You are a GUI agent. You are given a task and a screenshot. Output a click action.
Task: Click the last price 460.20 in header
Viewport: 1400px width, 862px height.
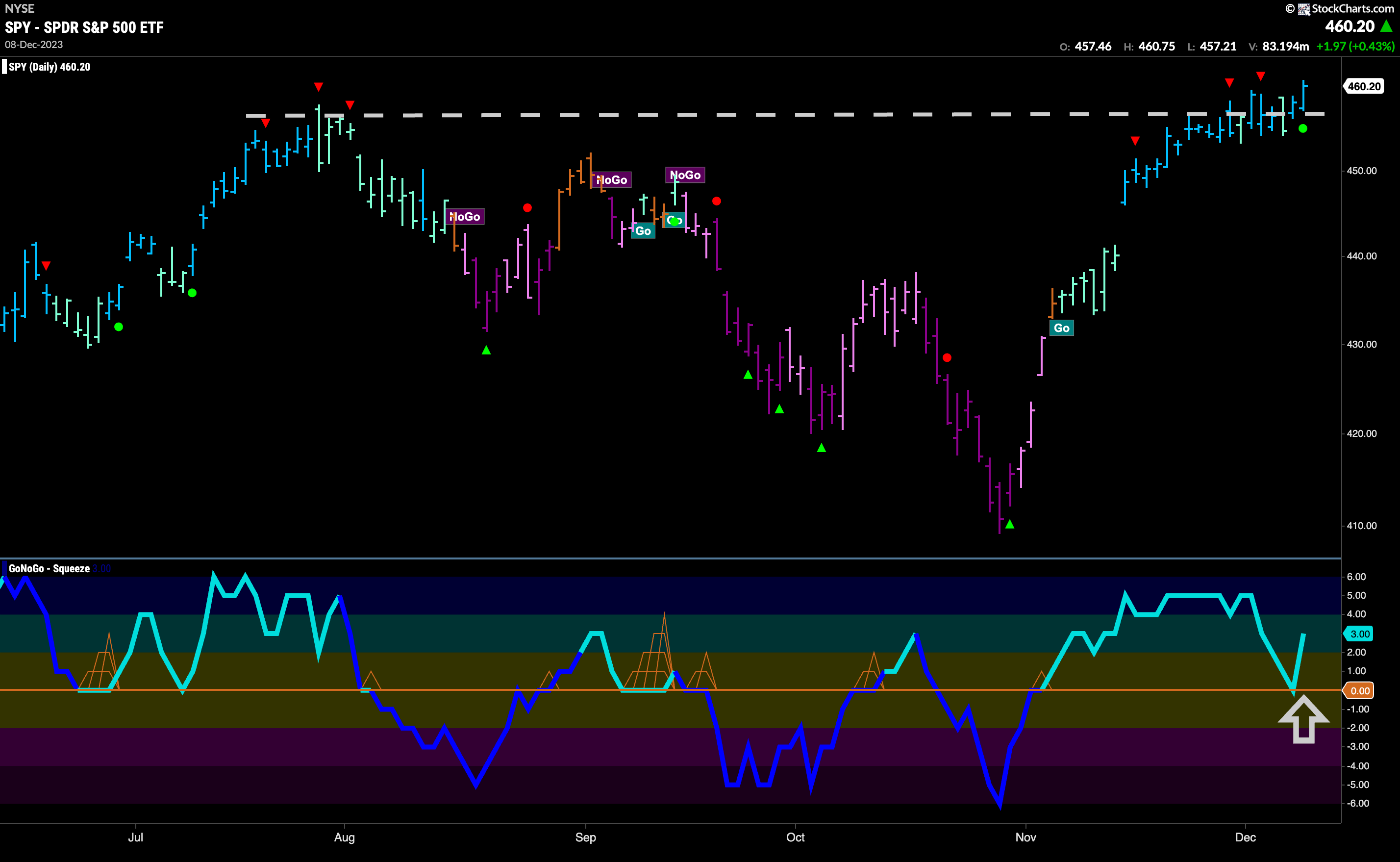pyautogui.click(x=1350, y=26)
